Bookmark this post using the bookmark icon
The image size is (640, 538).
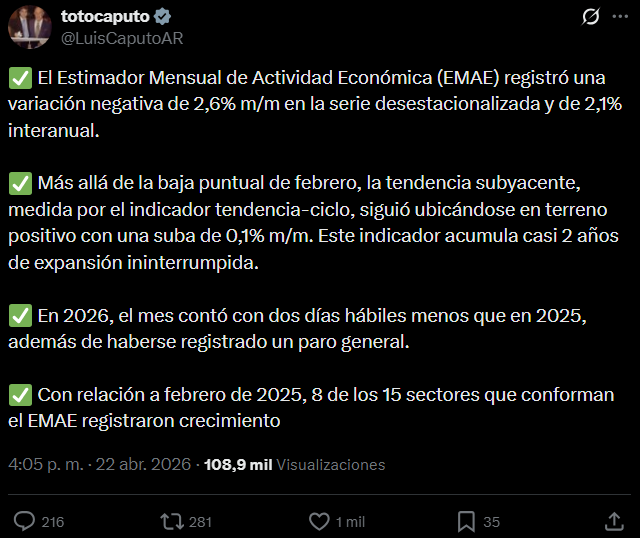(x=466, y=521)
